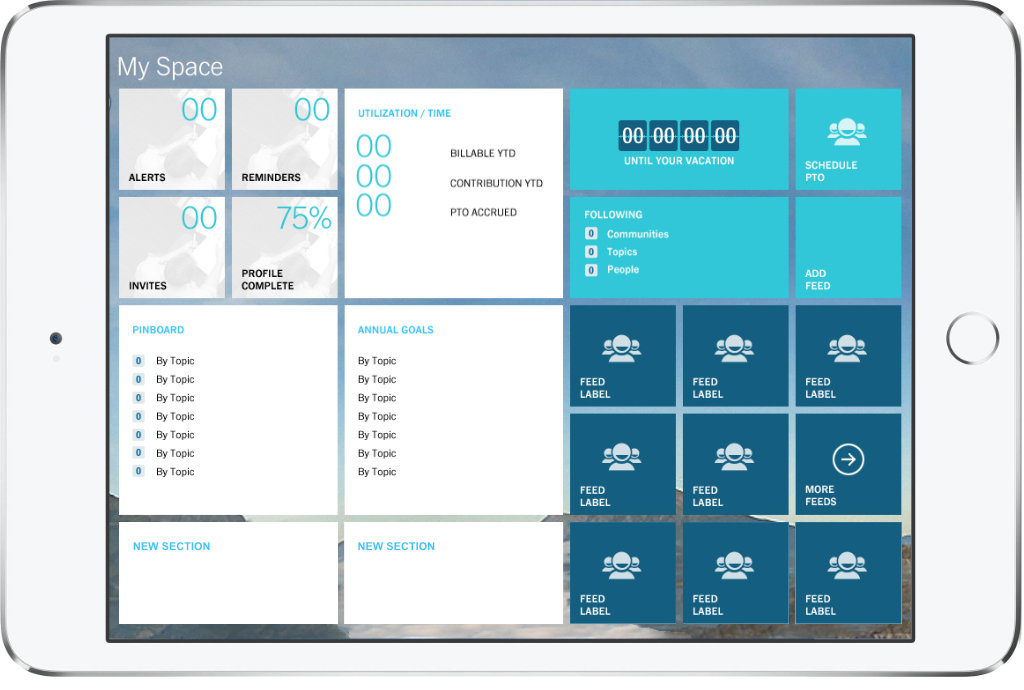Click the People count badge under Following
Screen dimensions: 1024x690
(x=591, y=270)
